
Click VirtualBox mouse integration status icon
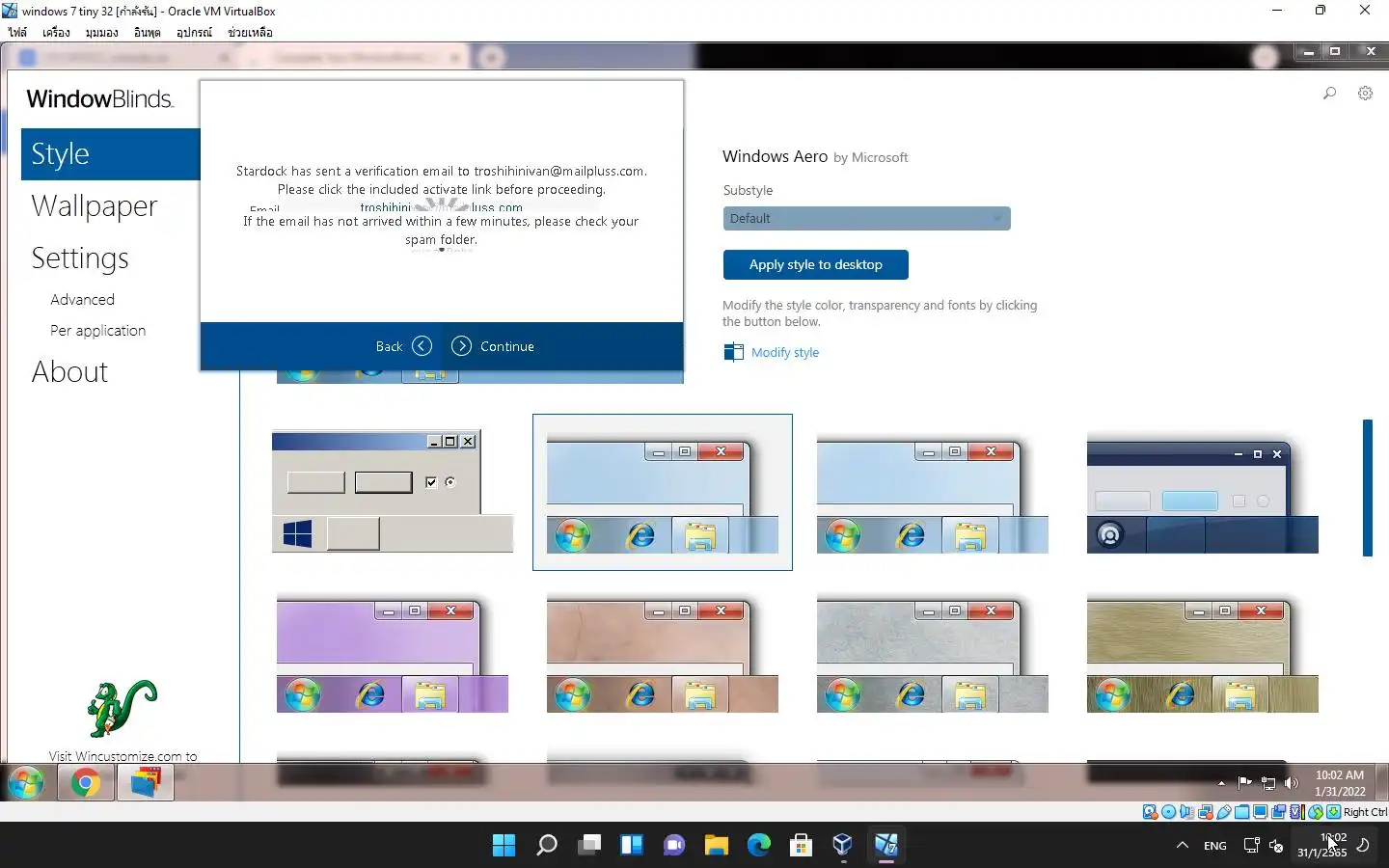pyautogui.click(x=1315, y=812)
